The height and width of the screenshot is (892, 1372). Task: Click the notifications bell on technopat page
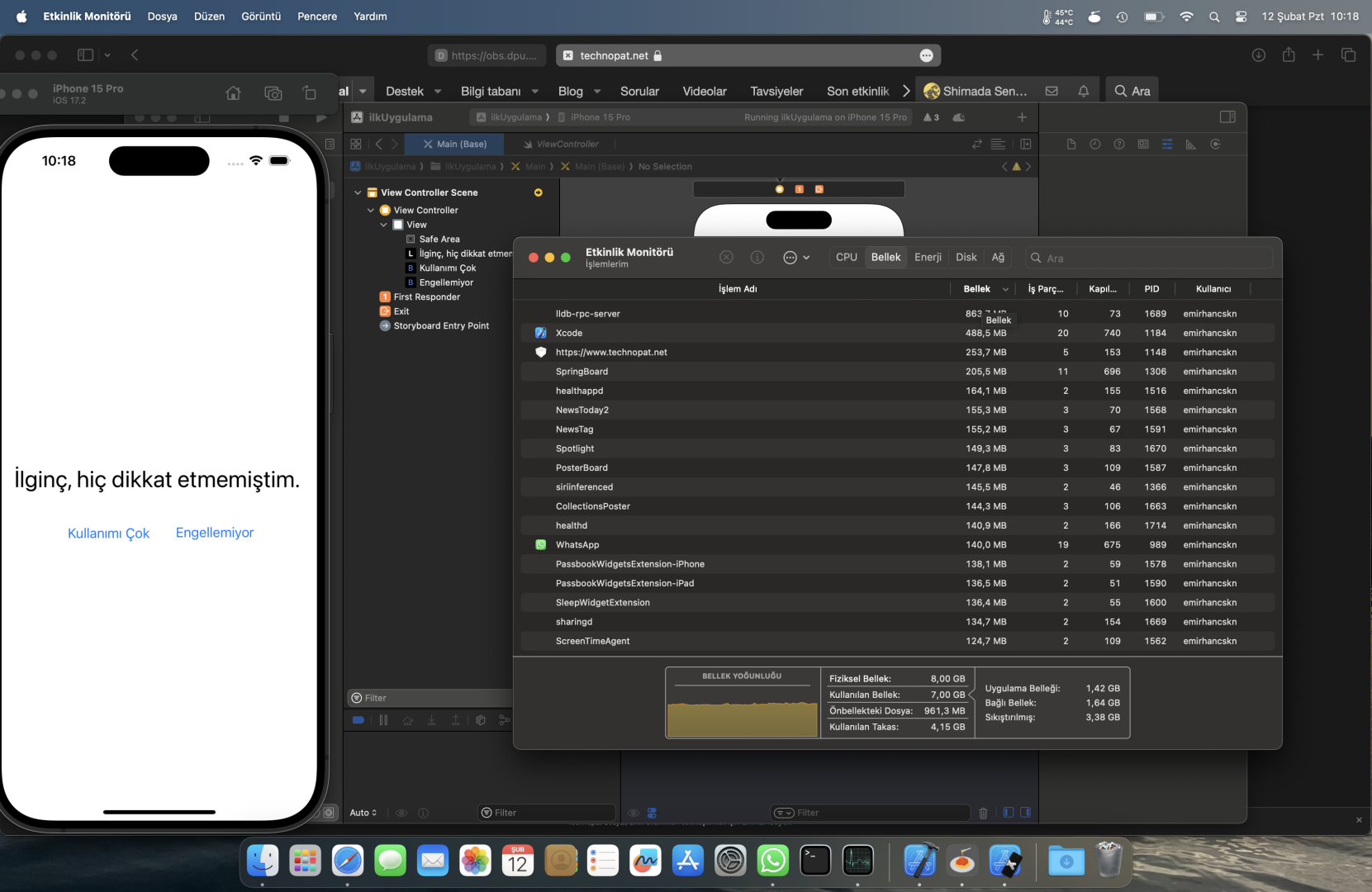[1083, 91]
